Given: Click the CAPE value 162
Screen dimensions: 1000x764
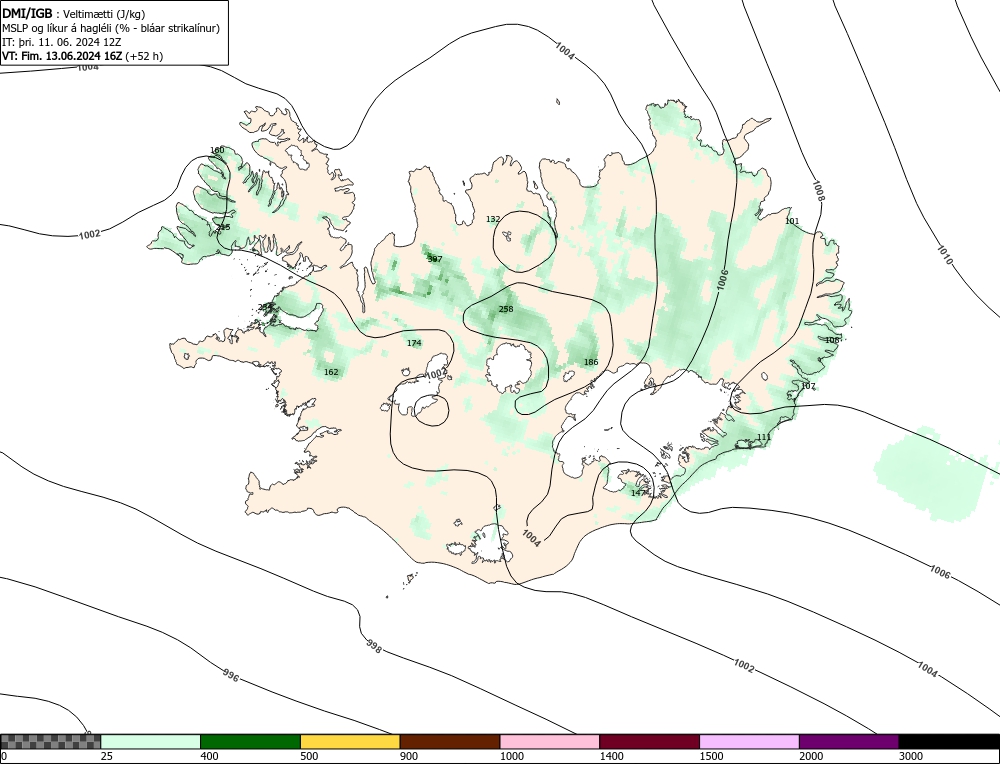Looking at the screenshot, I should click(331, 372).
